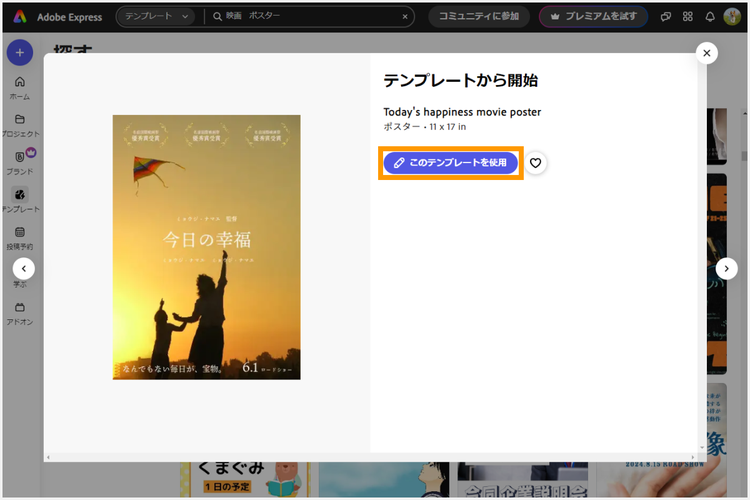Open the テンプレート search category dropdown
The image size is (750, 500).
(x=156, y=16)
